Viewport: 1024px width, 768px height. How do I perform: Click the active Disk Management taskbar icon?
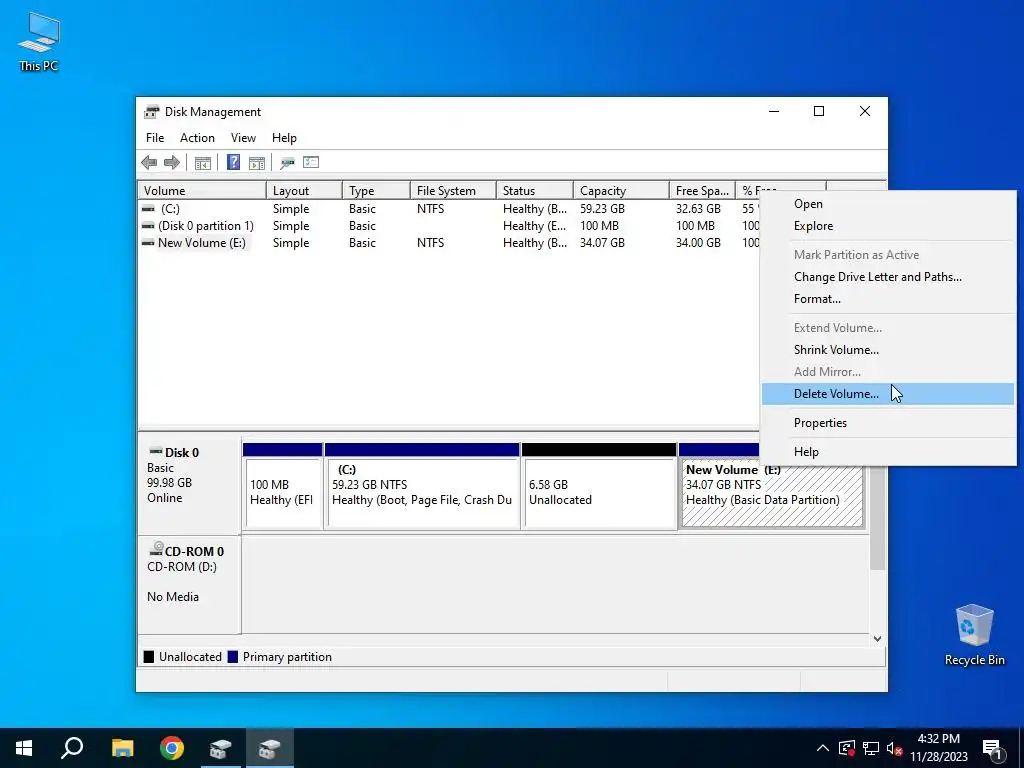[x=270, y=748]
